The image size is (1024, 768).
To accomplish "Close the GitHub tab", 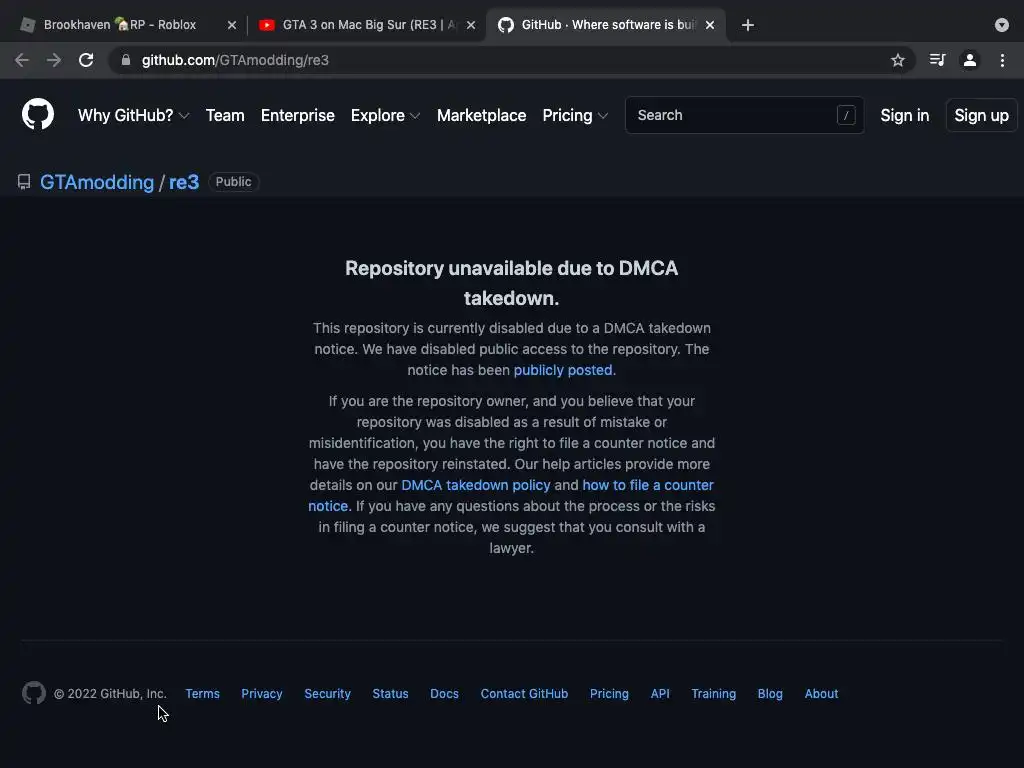I will tap(710, 25).
